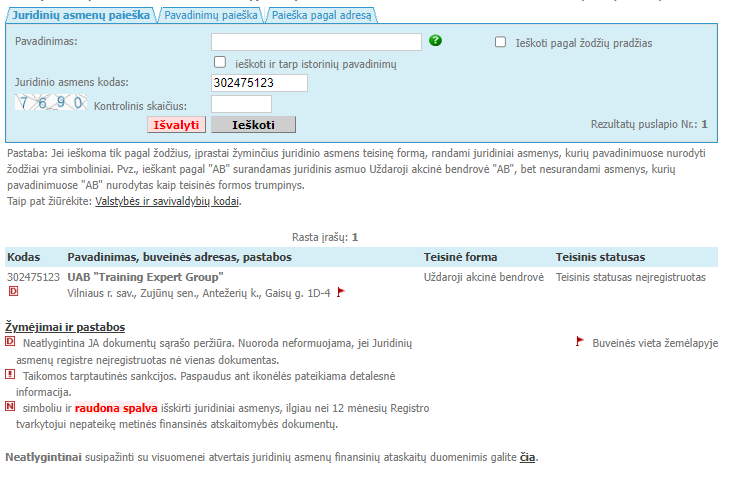The width and height of the screenshot is (738, 481).
Task: Open documents list via D icon under 302475123
Action: (13, 292)
